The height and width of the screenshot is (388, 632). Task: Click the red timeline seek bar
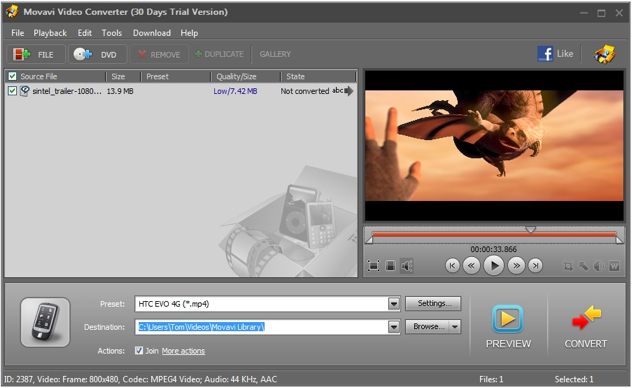tap(494, 234)
